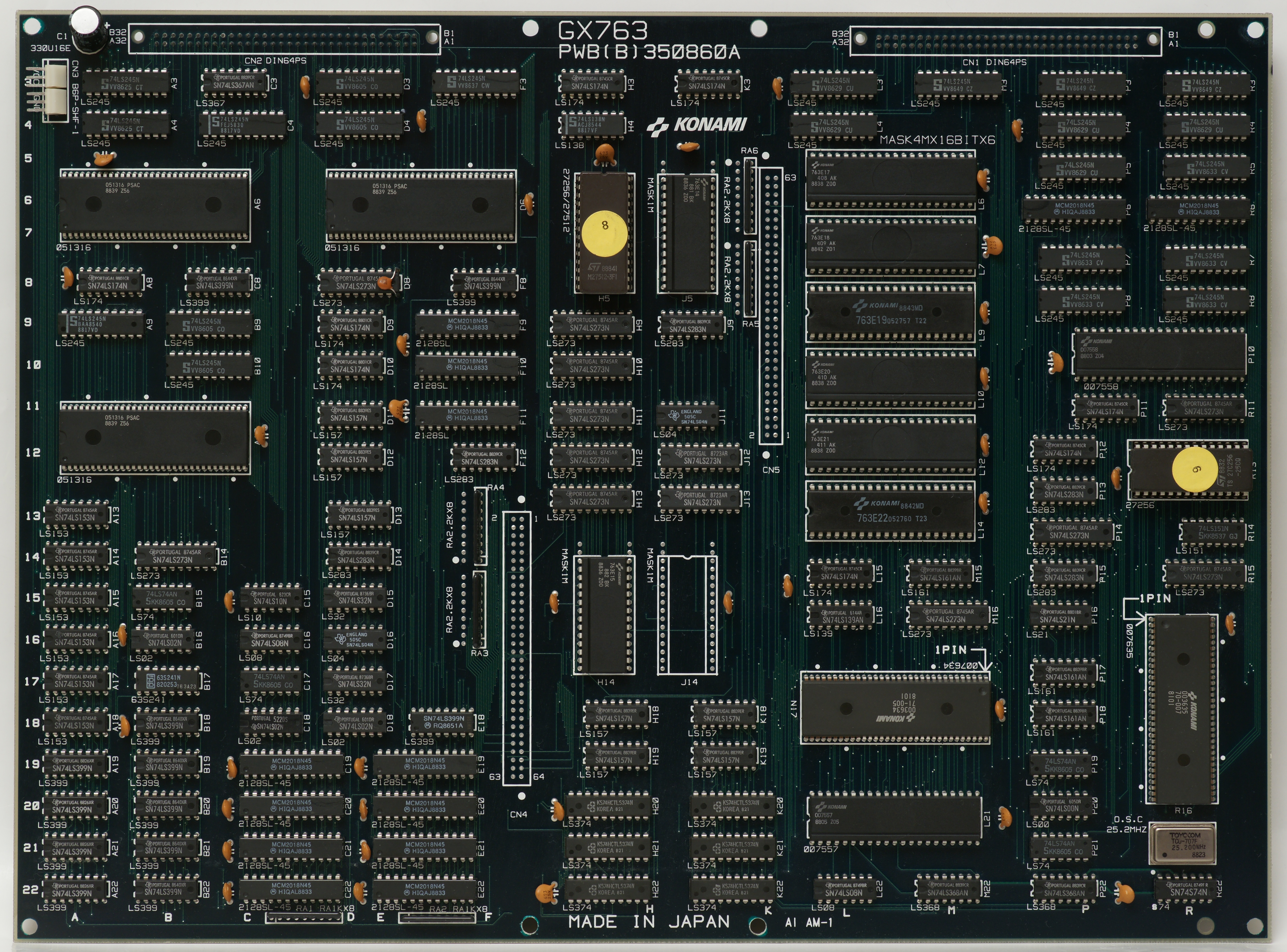Click the "CN5" connector label
The width and height of the screenshot is (1287, 952).
coord(771,470)
